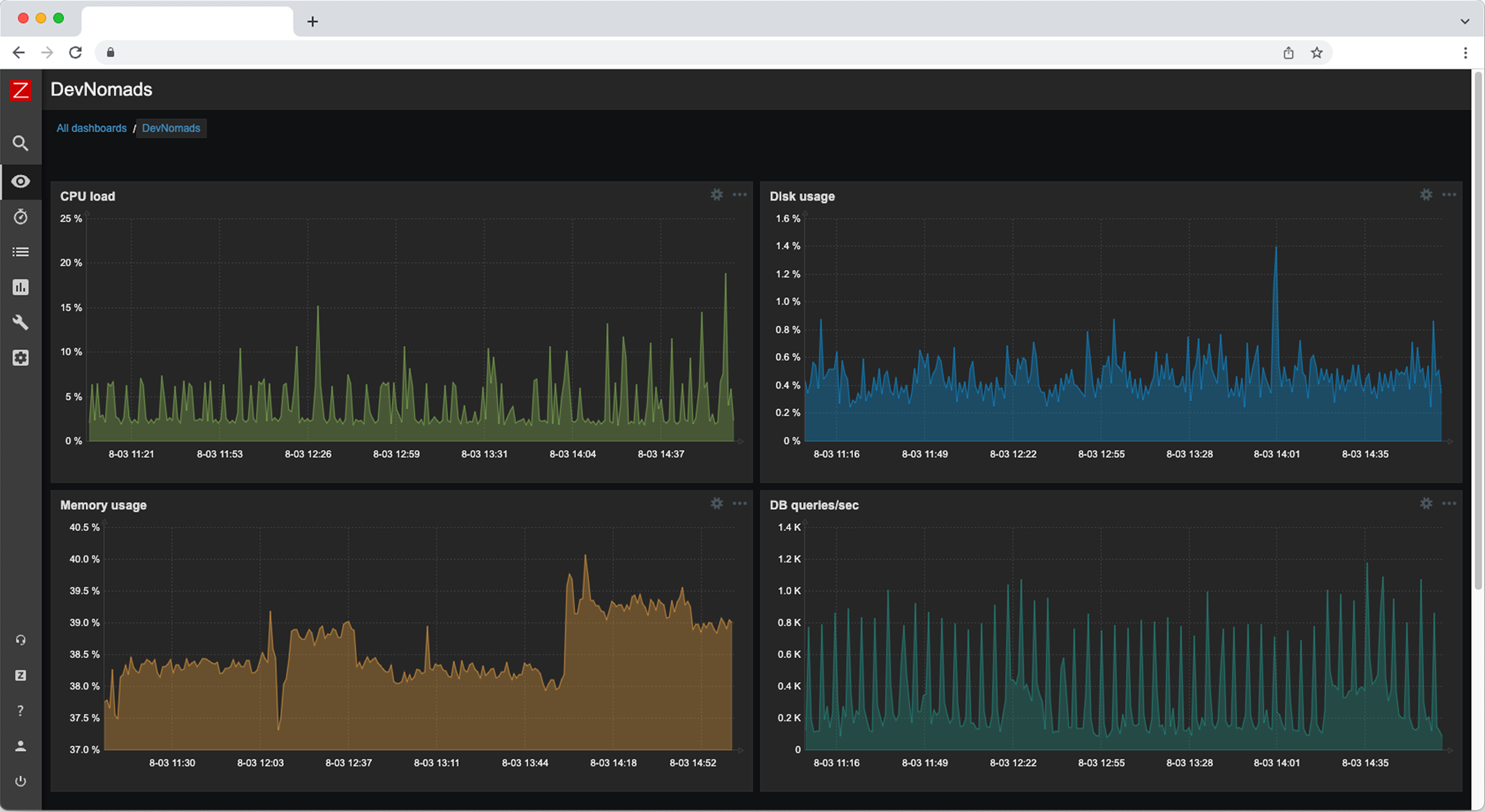Click the browser share icon in address bar

(x=1288, y=53)
